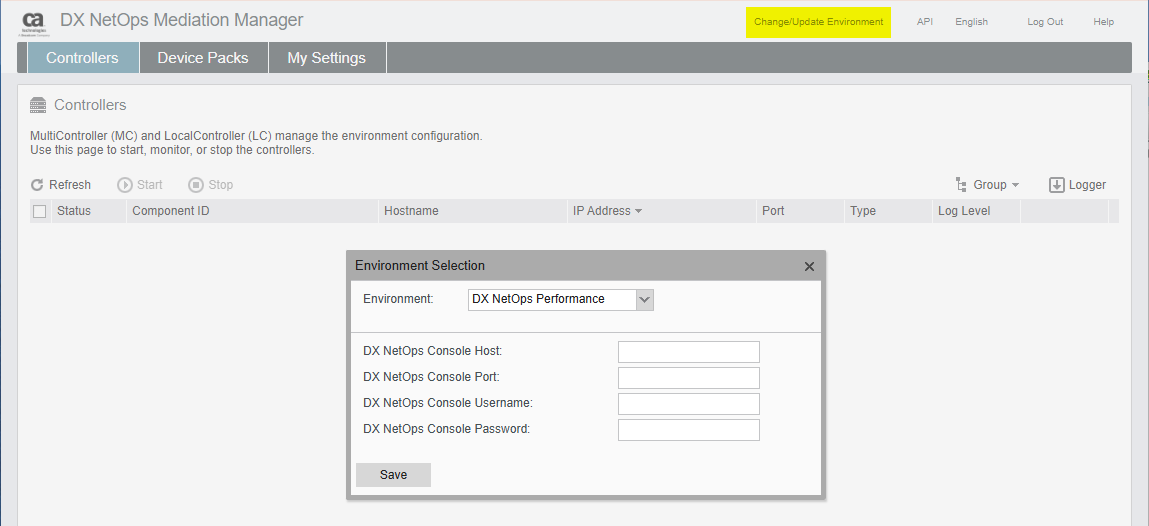
Task: Open the My Settings tab
Action: [326, 58]
